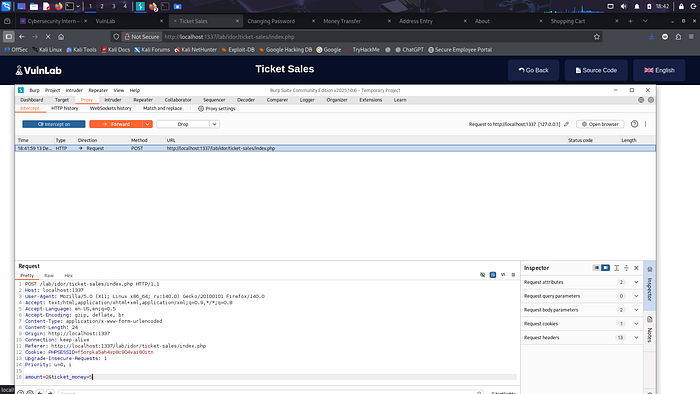
Task: Open the Drop dropdown arrow
Action: pos(214,124)
